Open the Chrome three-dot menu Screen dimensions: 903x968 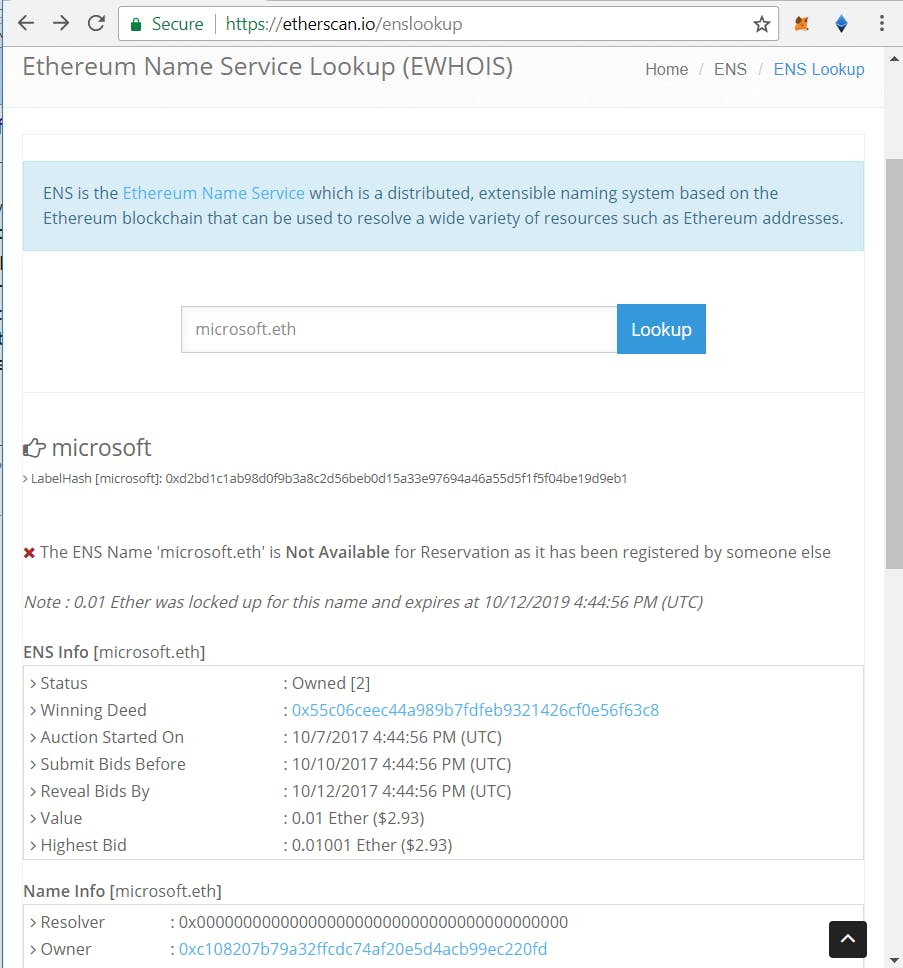(x=881, y=22)
